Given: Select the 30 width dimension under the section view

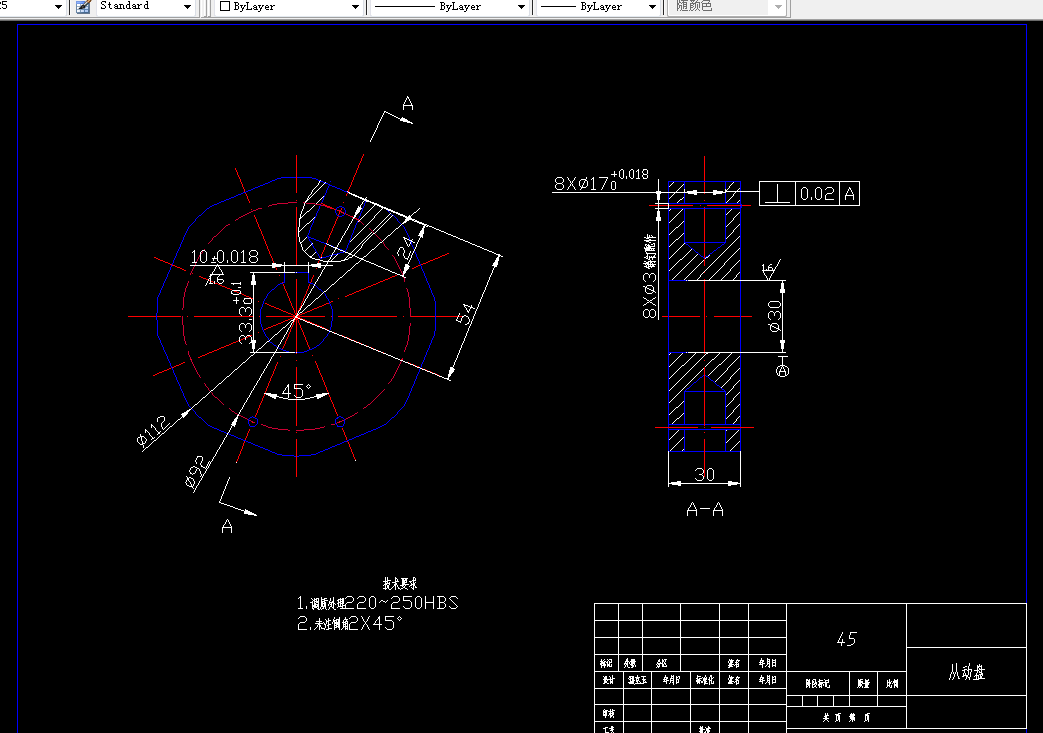Looking at the screenshot, I should coord(704,474).
